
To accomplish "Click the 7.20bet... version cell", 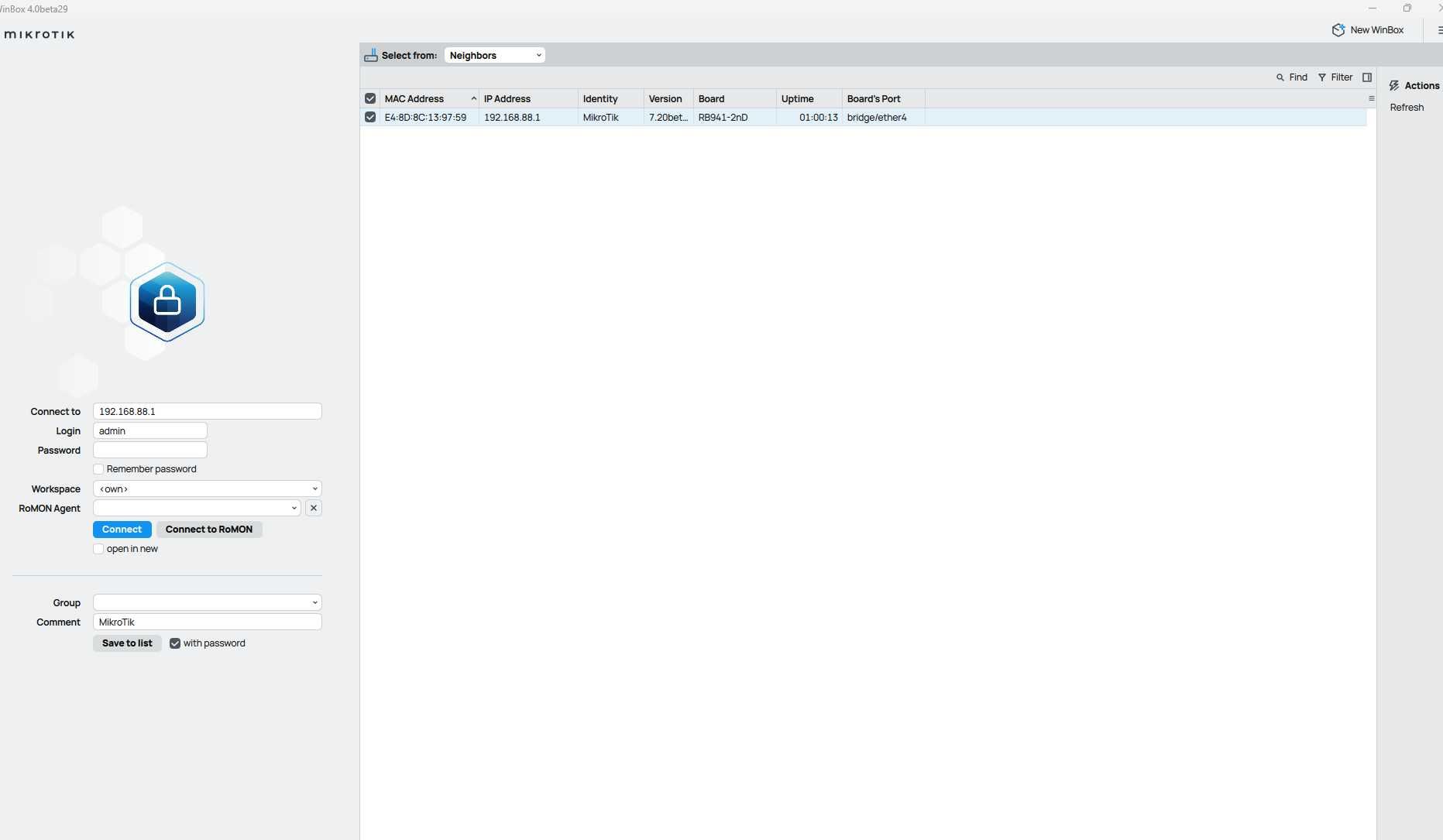I will coord(668,118).
